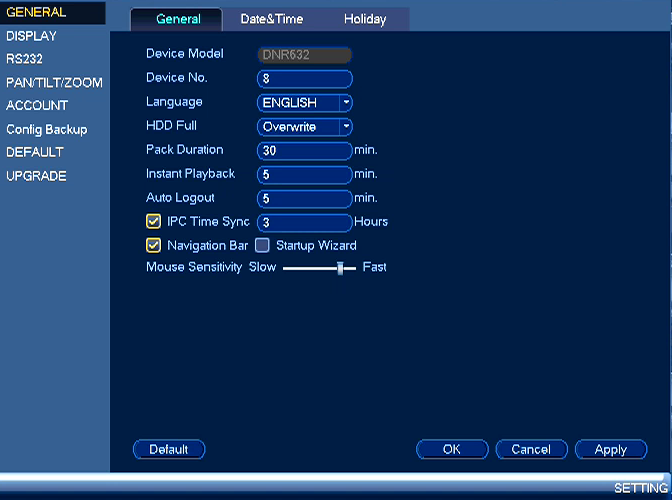Click the Fast label of mouse sensitivity
672x500 pixels.
click(x=375, y=267)
